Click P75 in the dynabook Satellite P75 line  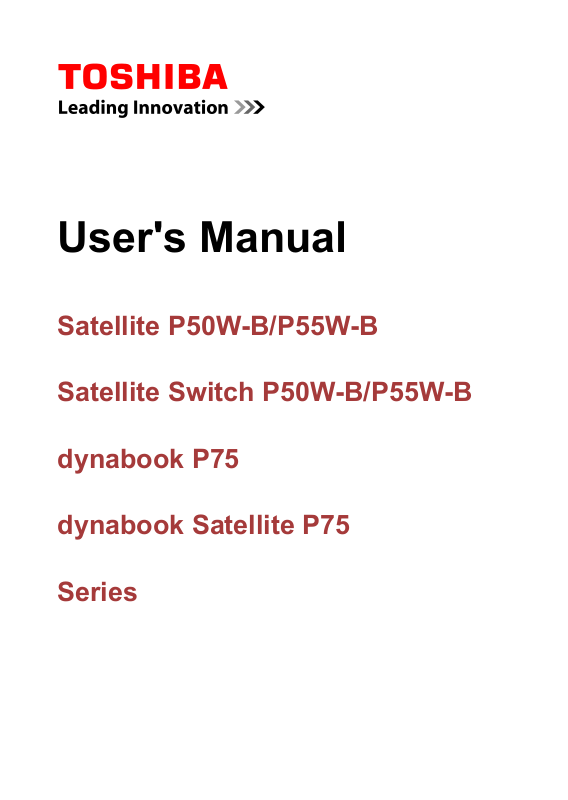point(326,525)
